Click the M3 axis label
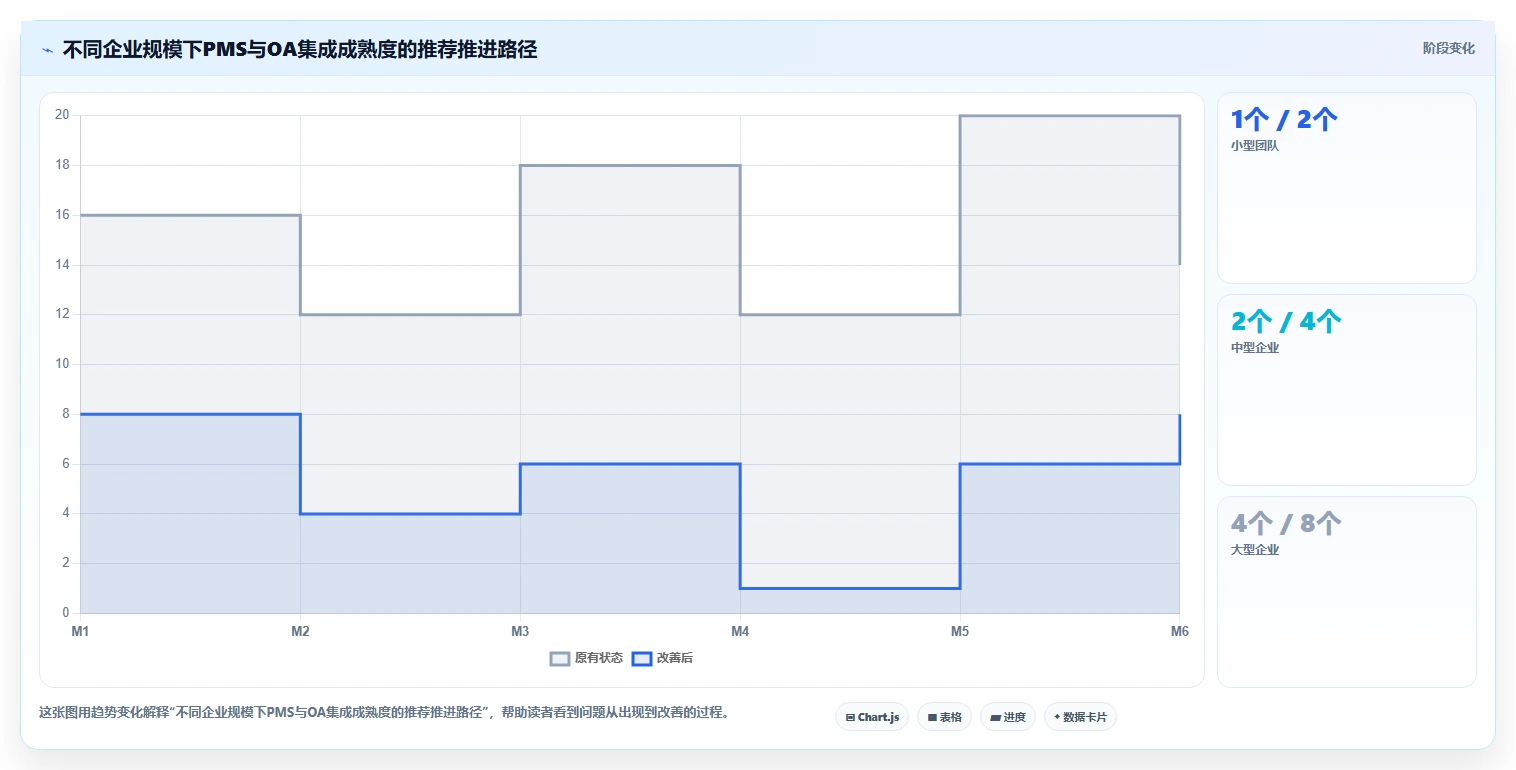 pyautogui.click(x=520, y=631)
